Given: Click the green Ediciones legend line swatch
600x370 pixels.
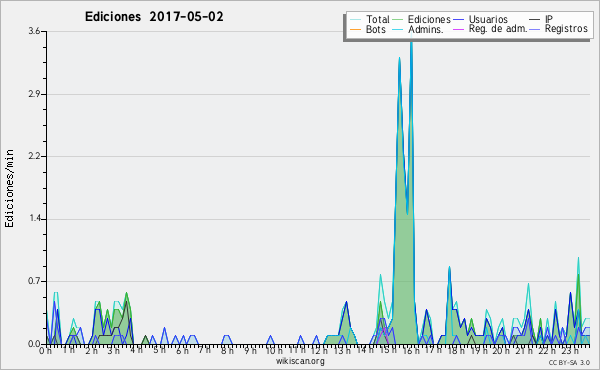Looking at the screenshot, I should click(x=398, y=20).
